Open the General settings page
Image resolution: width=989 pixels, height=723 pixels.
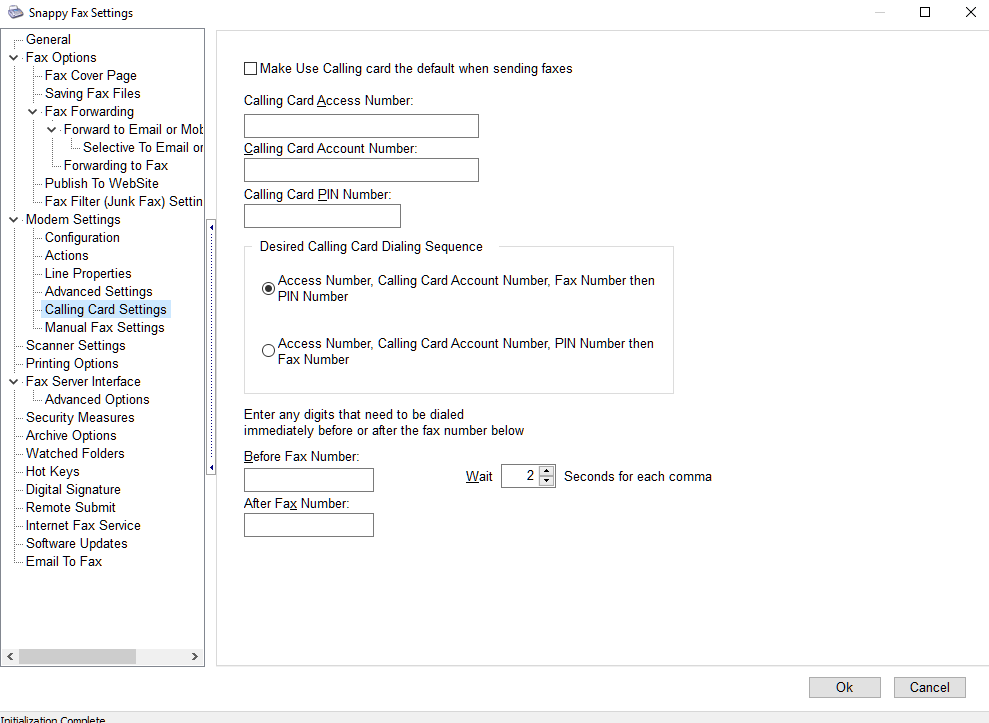[x=48, y=40]
